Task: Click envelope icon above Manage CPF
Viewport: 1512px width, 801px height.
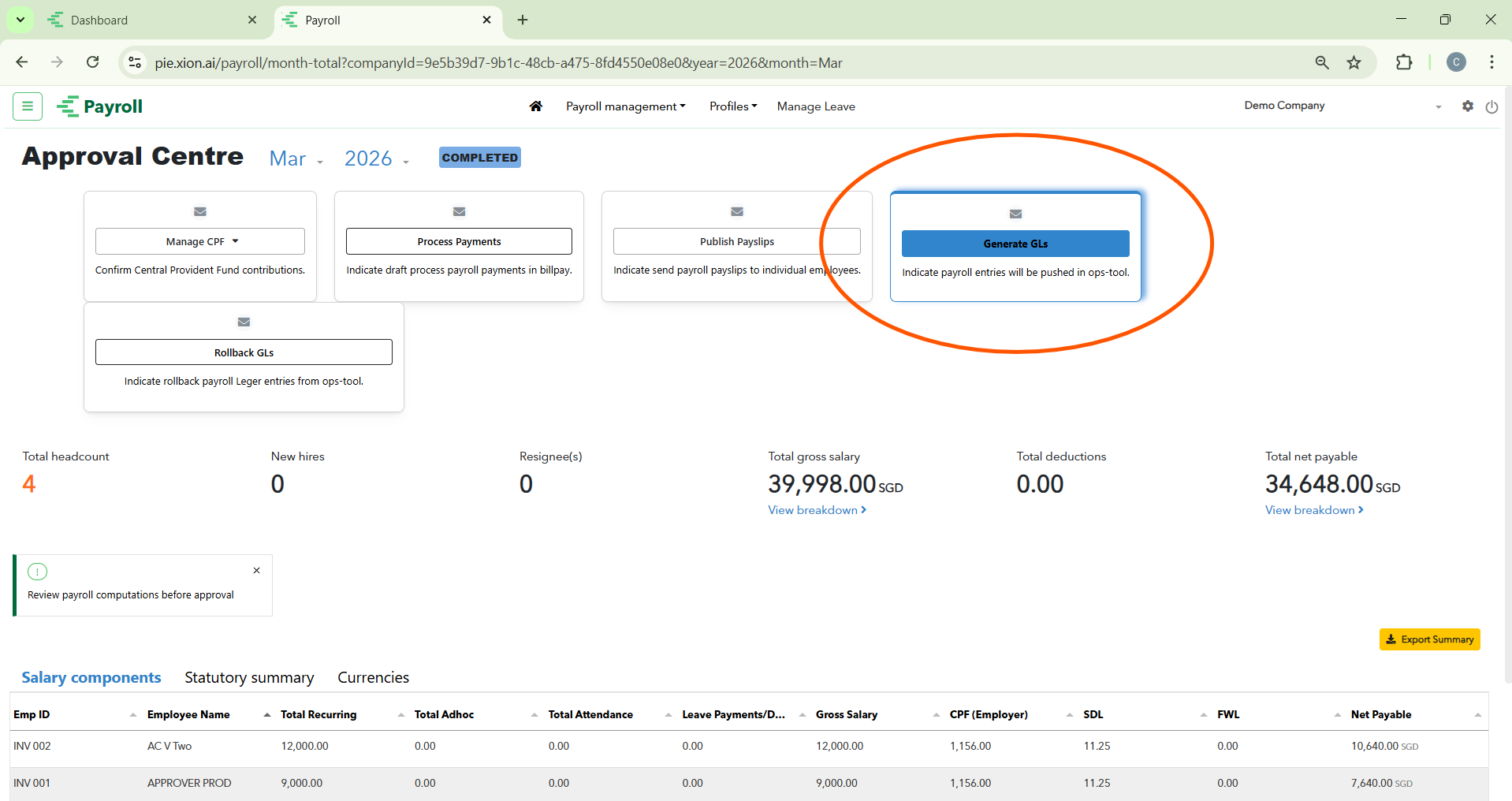Action: [200, 211]
